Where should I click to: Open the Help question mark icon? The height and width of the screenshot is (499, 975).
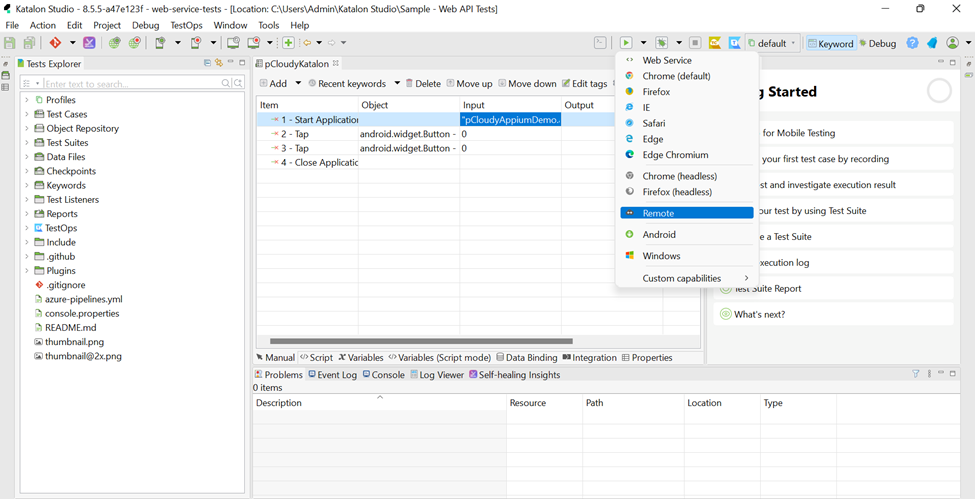[x=912, y=43]
